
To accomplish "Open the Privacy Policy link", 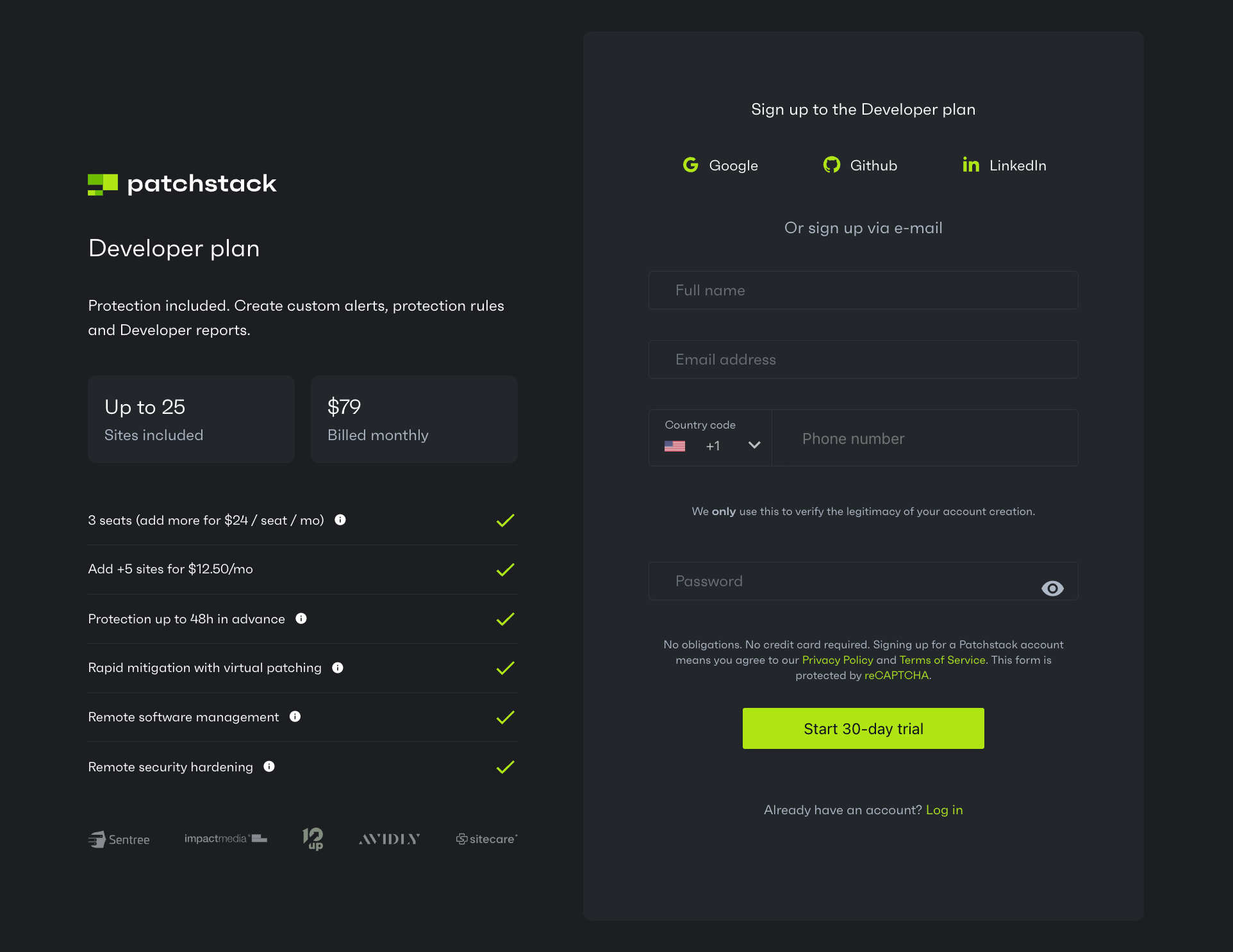I will (x=837, y=660).
